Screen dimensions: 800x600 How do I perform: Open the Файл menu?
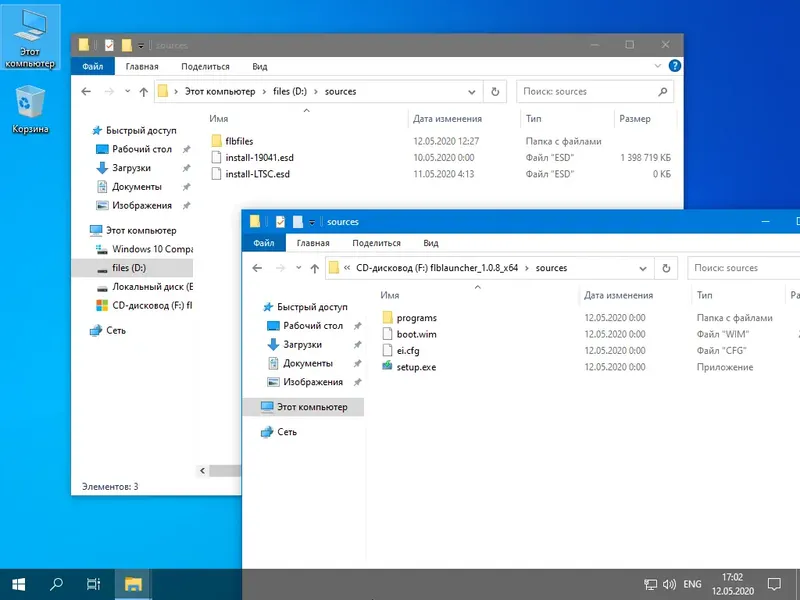coord(266,242)
